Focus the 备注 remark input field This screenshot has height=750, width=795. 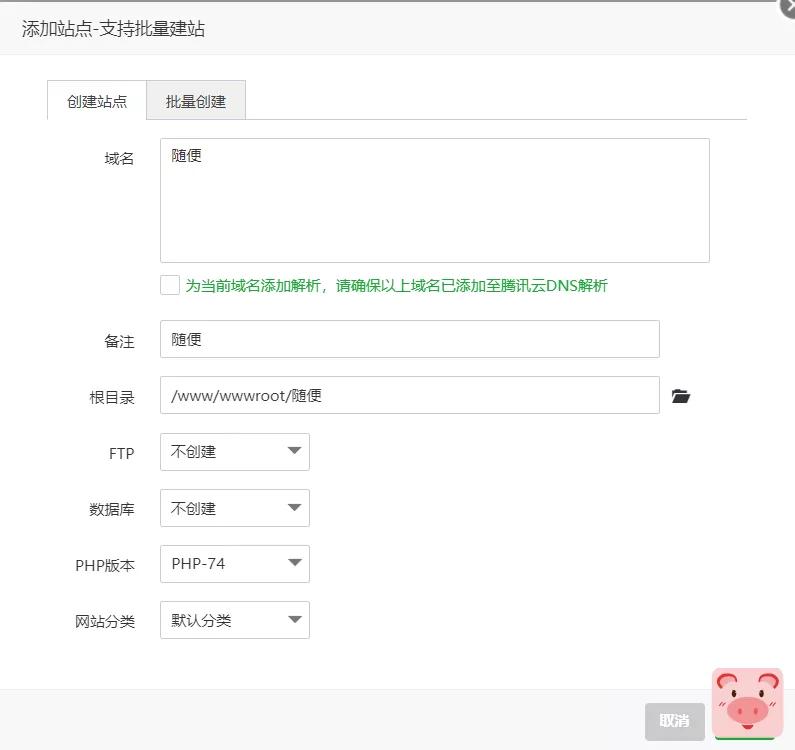pyautogui.click(x=410, y=339)
